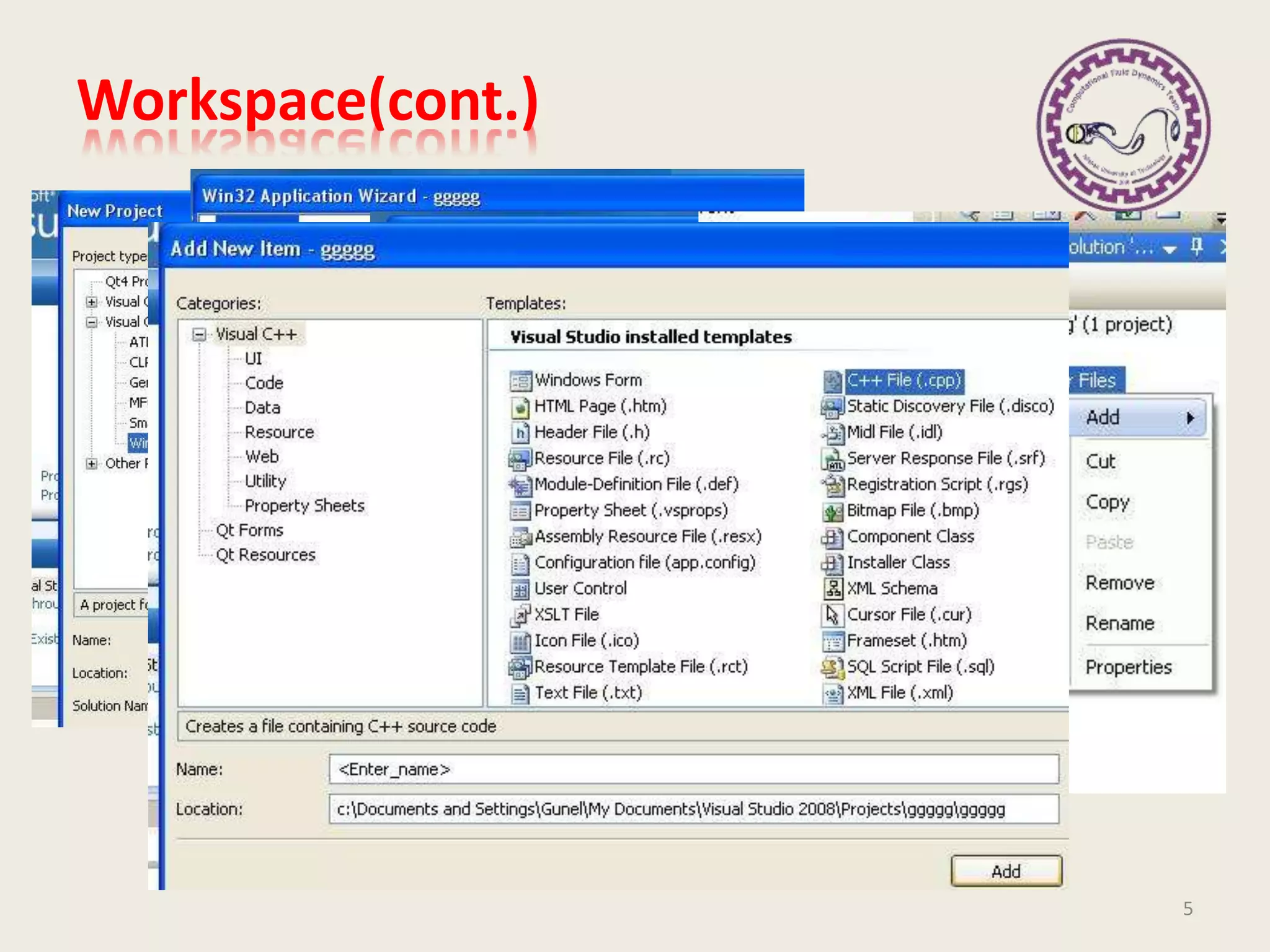Choose the SQL Script File icon
The image size is (1270, 952).
pyautogui.click(x=832, y=667)
